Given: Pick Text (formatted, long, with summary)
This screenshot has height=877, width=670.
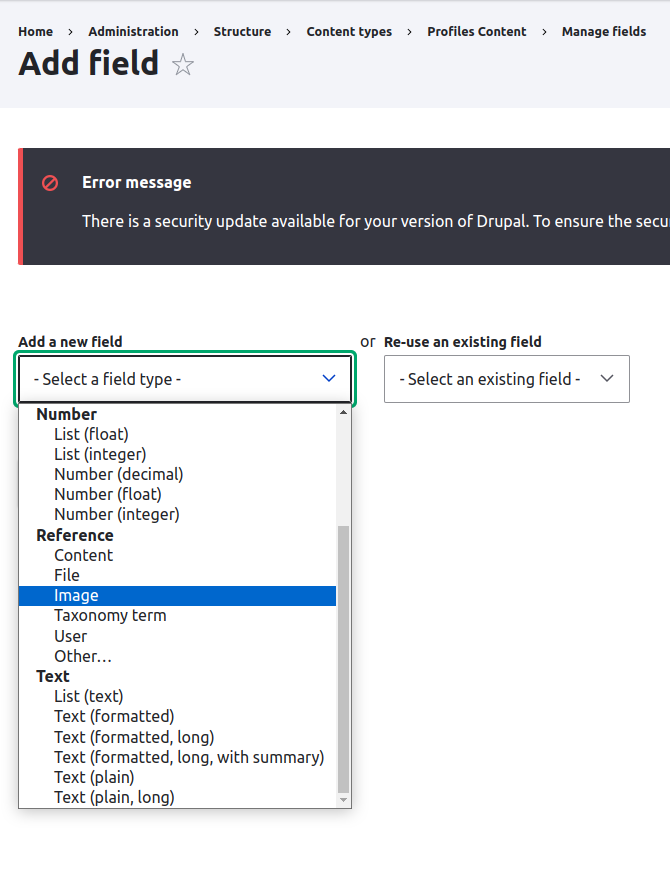Looking at the screenshot, I should 177,757.
